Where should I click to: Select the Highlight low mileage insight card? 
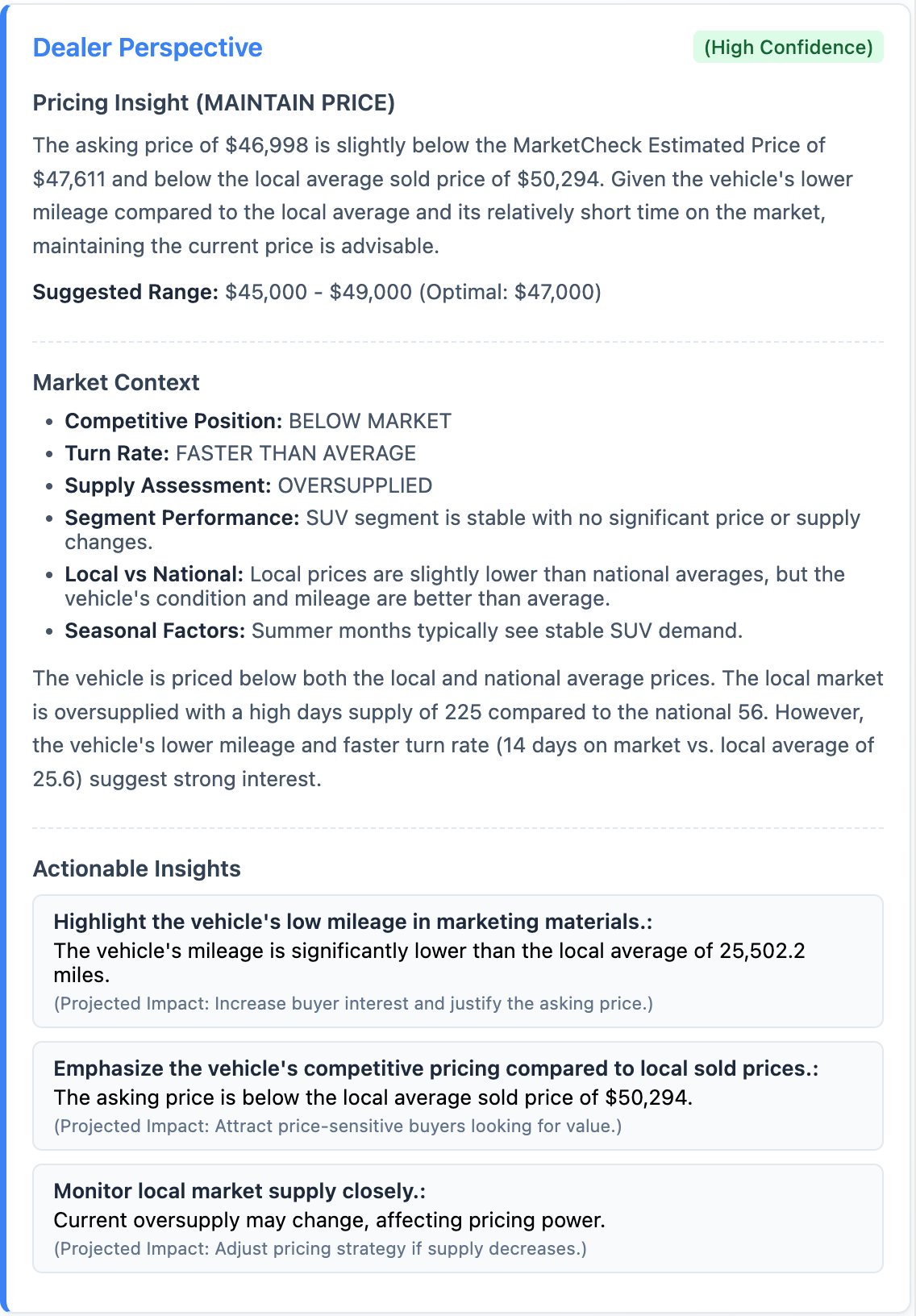(457, 960)
